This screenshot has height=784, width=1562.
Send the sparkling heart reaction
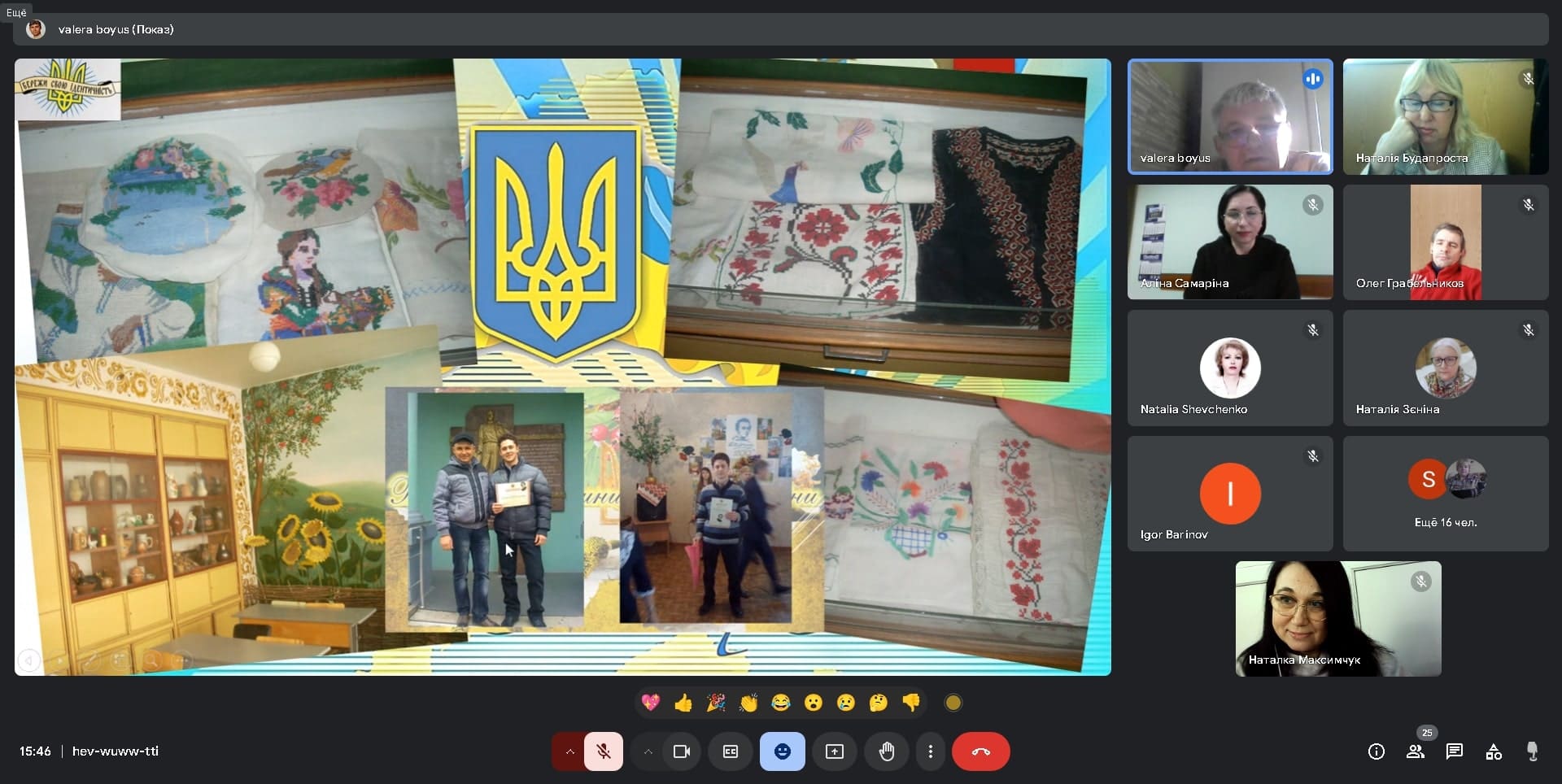pyautogui.click(x=651, y=703)
